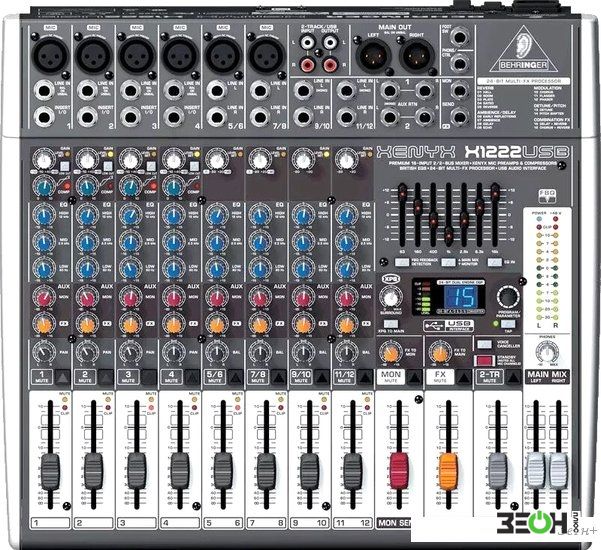This screenshot has width=601, height=550.
Task: Click the blue FX program display
Action: point(461,297)
